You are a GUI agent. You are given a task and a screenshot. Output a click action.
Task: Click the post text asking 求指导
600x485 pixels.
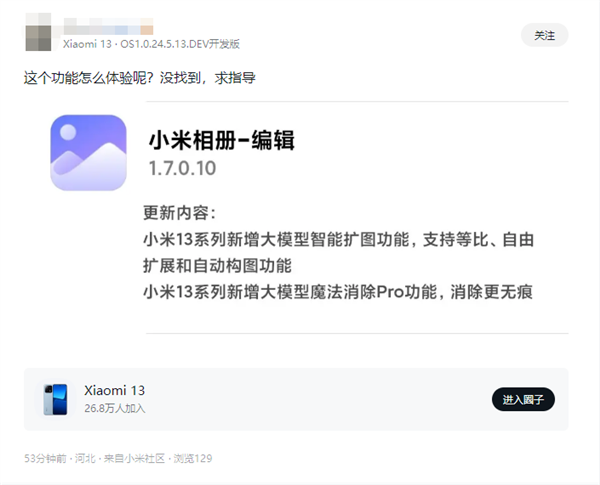point(139,77)
